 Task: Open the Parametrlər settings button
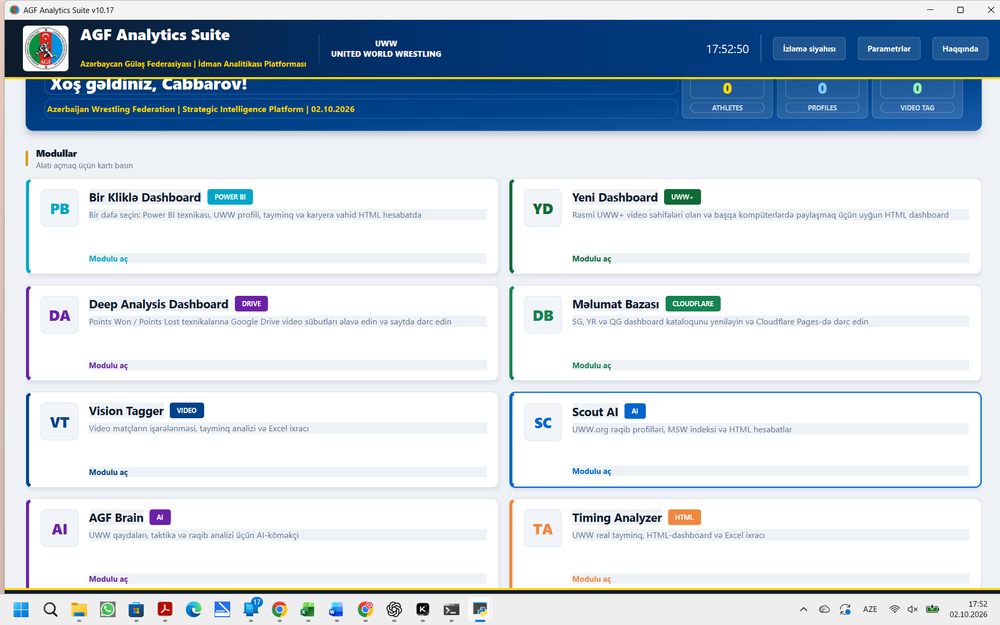(888, 48)
